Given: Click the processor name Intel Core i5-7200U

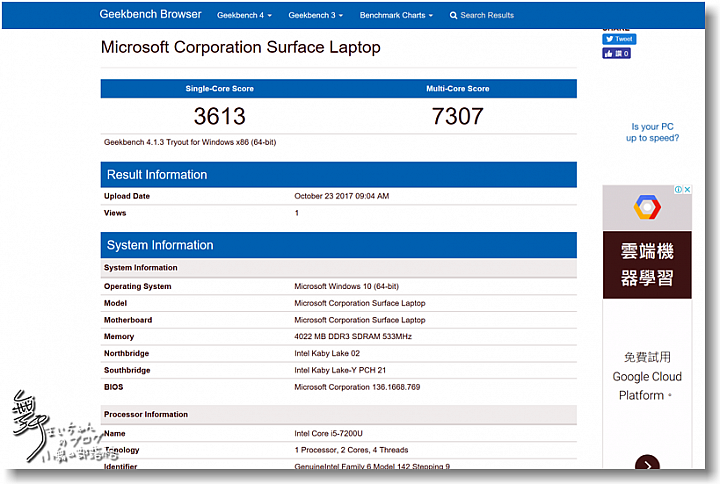Looking at the screenshot, I should (328, 433).
